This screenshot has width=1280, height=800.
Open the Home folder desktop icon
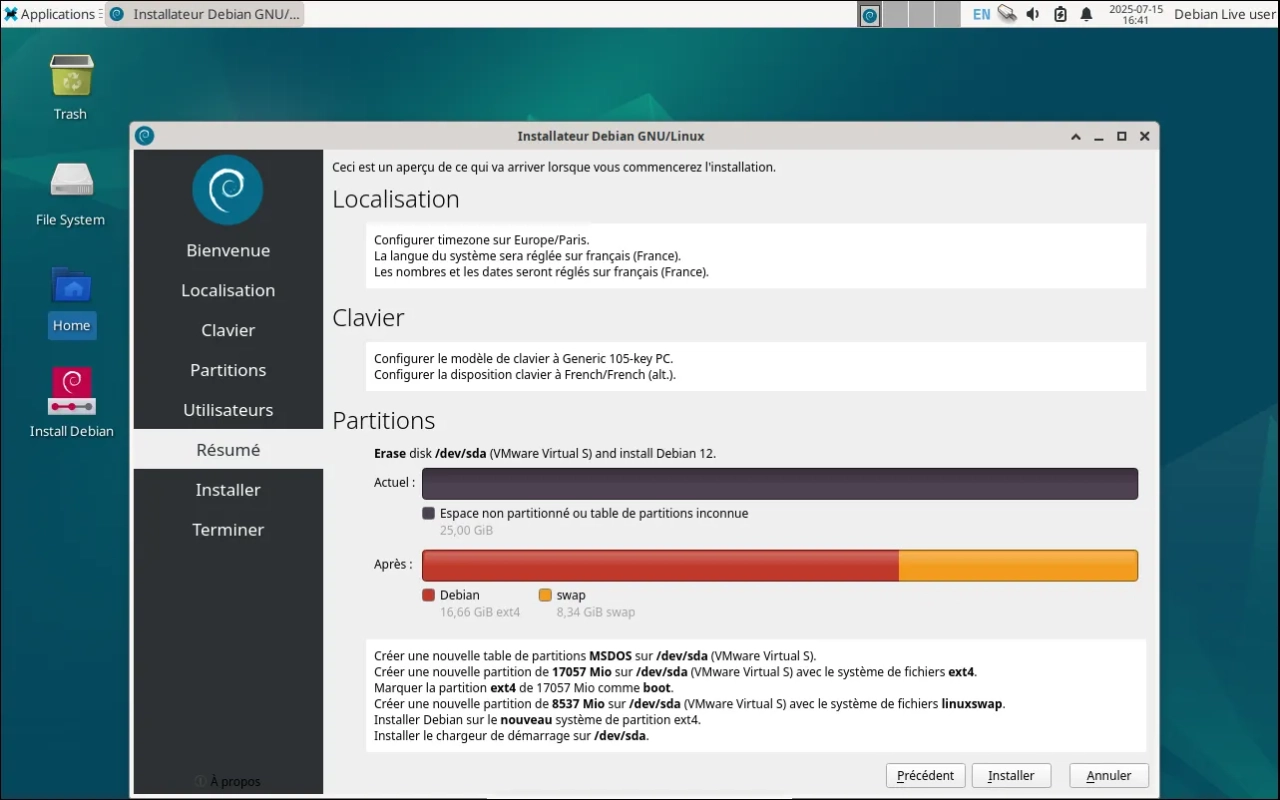(71, 289)
